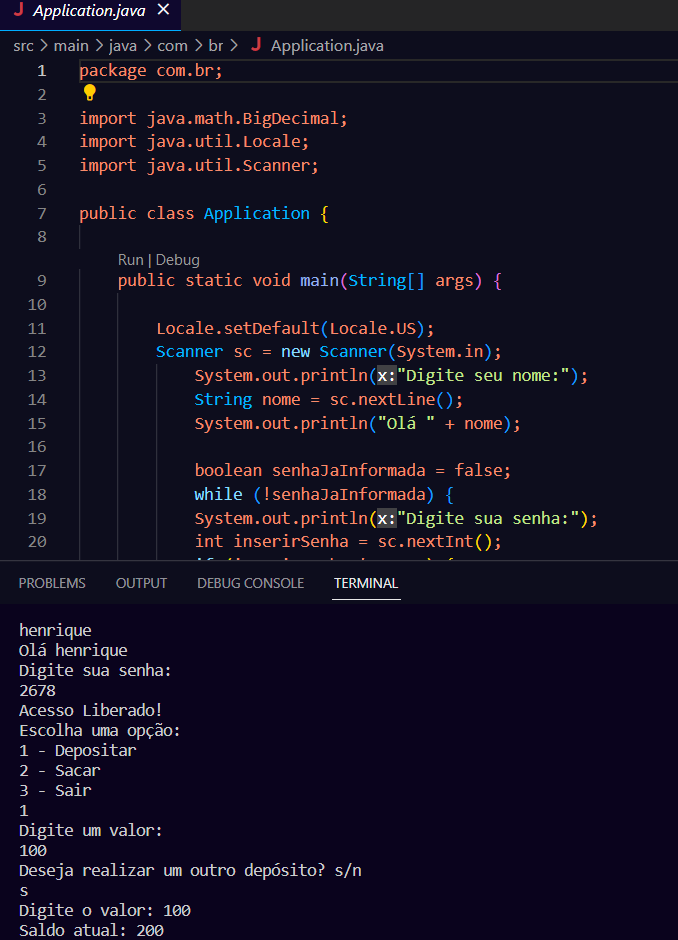The height and width of the screenshot is (940, 678).
Task: Select the TERMINAL tab
Action: pos(366,583)
